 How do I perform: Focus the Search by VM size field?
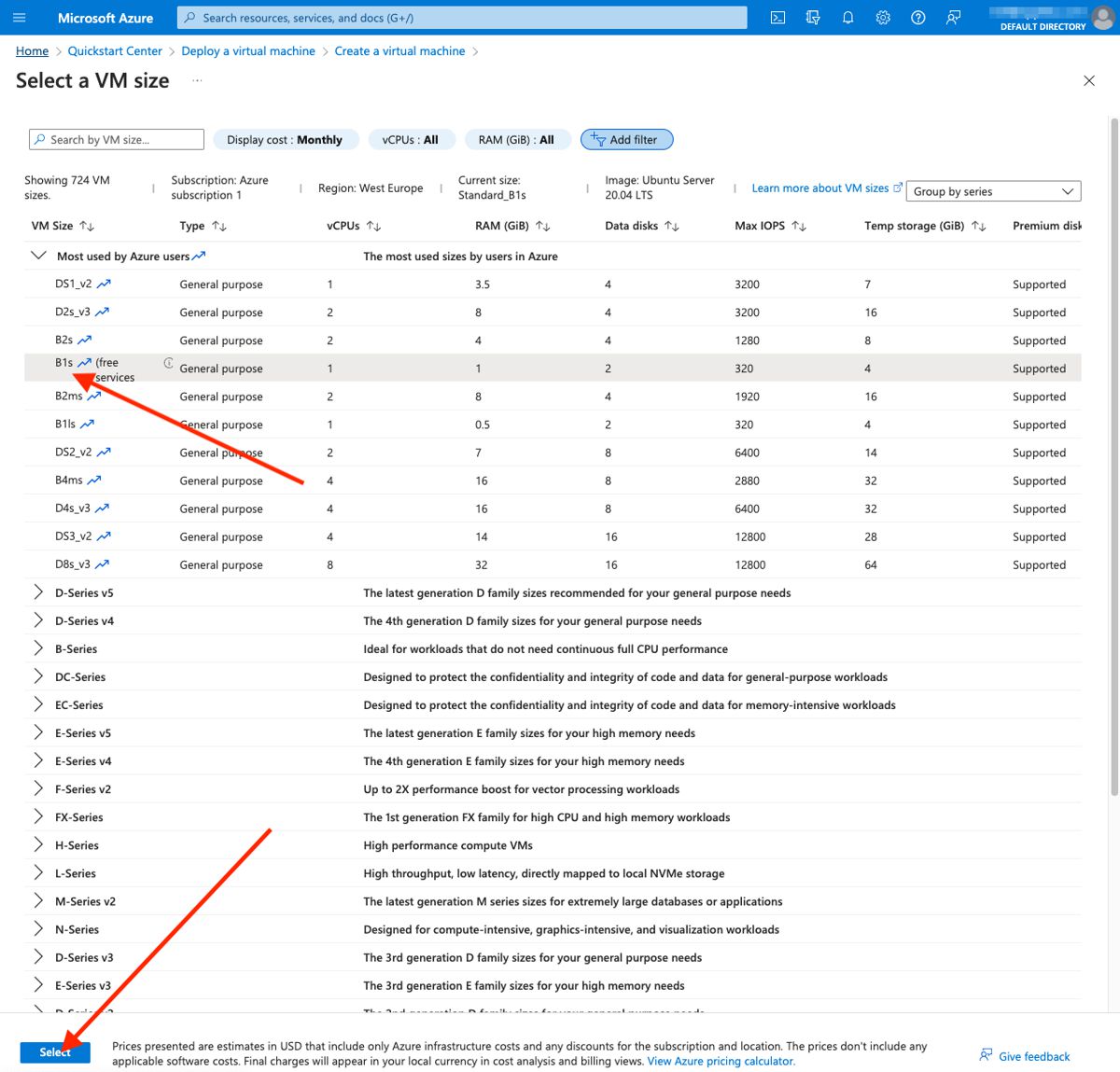117,140
